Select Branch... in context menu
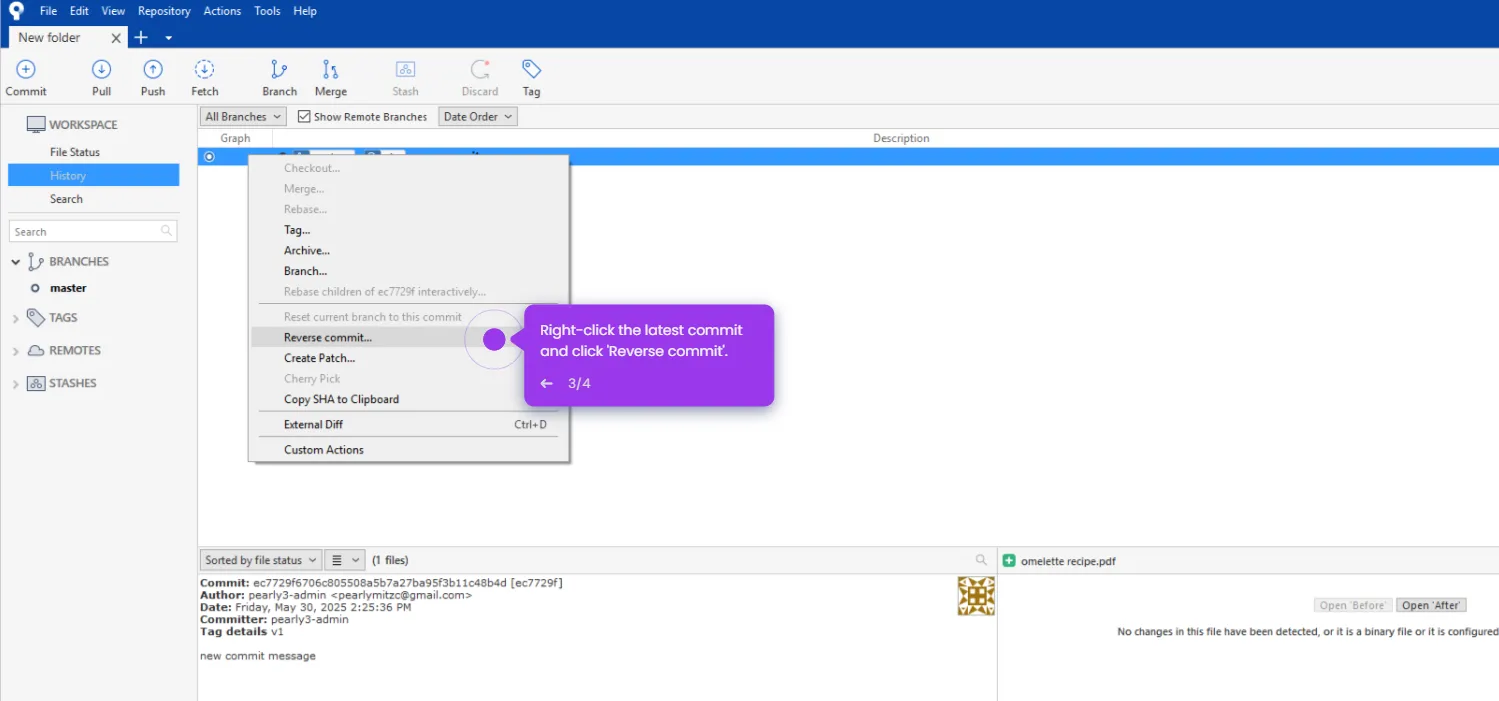 408,271
